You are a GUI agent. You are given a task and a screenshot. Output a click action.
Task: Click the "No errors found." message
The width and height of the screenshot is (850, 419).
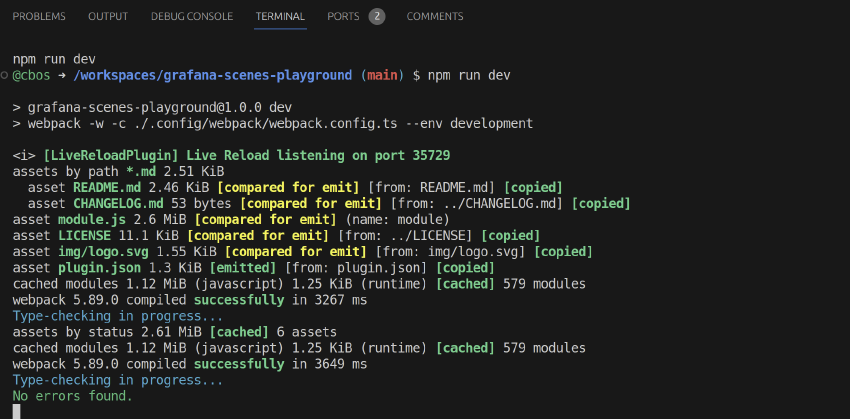click(x=72, y=396)
